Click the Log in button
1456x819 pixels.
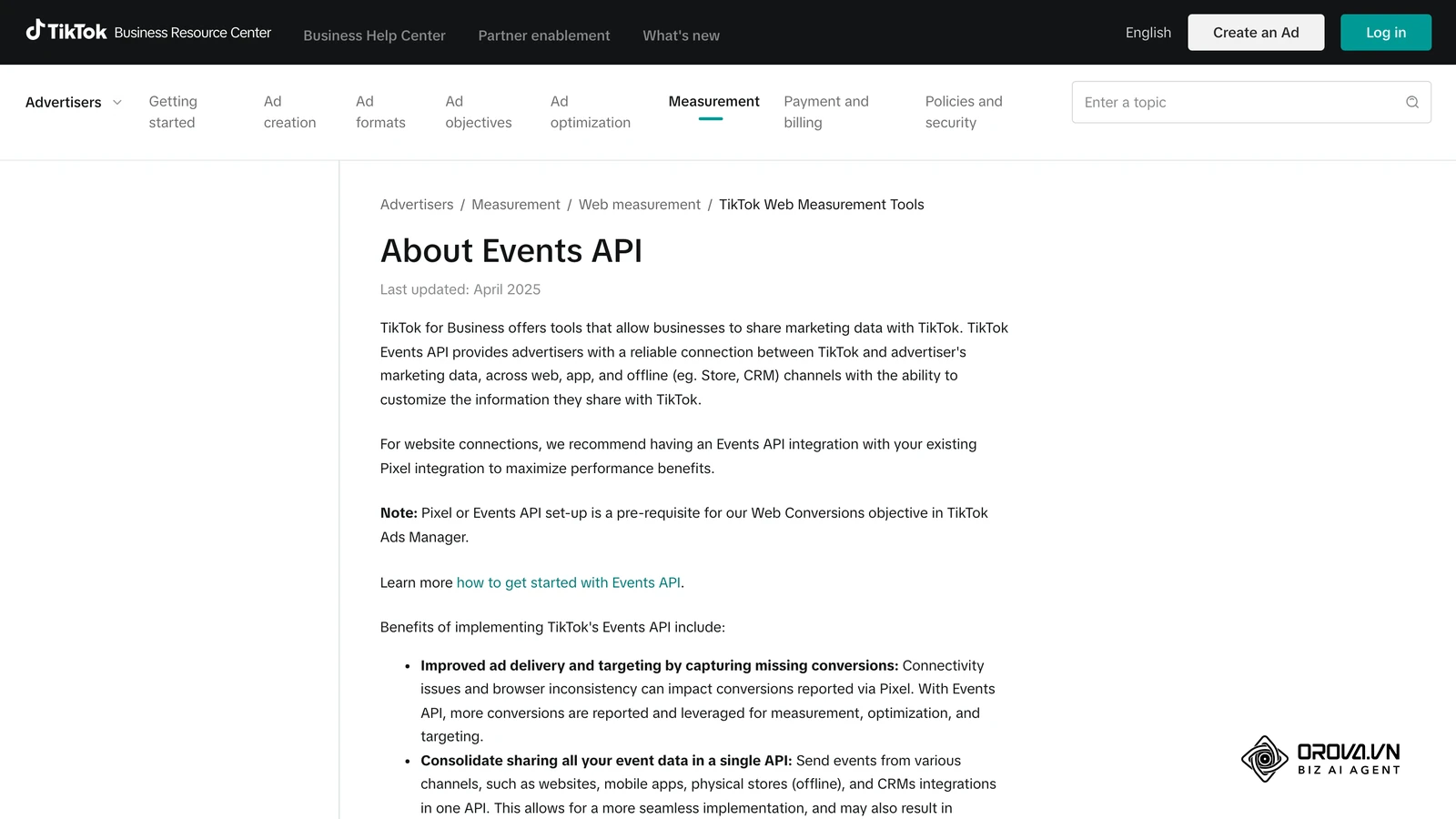[1385, 33]
